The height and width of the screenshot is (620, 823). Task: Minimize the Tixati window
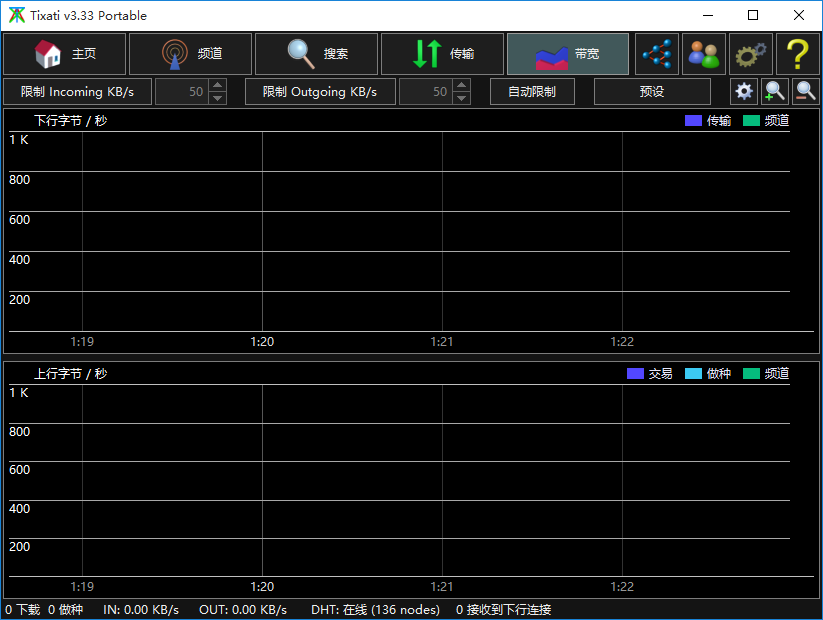tap(708, 15)
